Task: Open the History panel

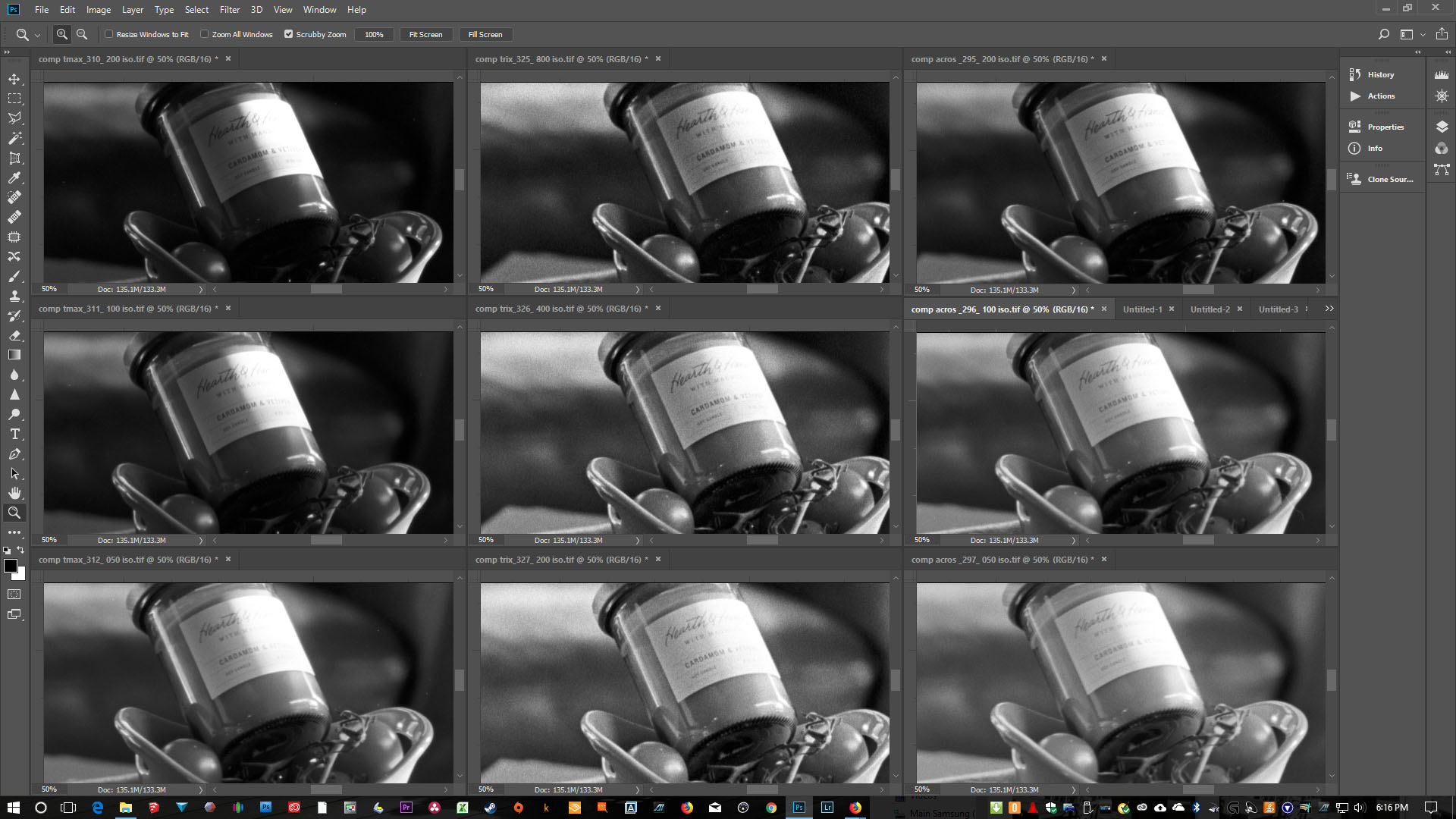Action: pyautogui.click(x=1380, y=74)
